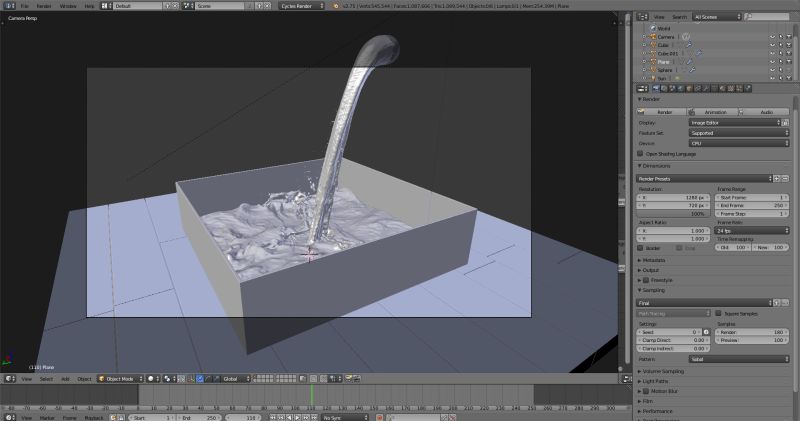Viewport: 800px width, 421px height.
Task: Open the timeline Playback menu
Action: click(94, 417)
